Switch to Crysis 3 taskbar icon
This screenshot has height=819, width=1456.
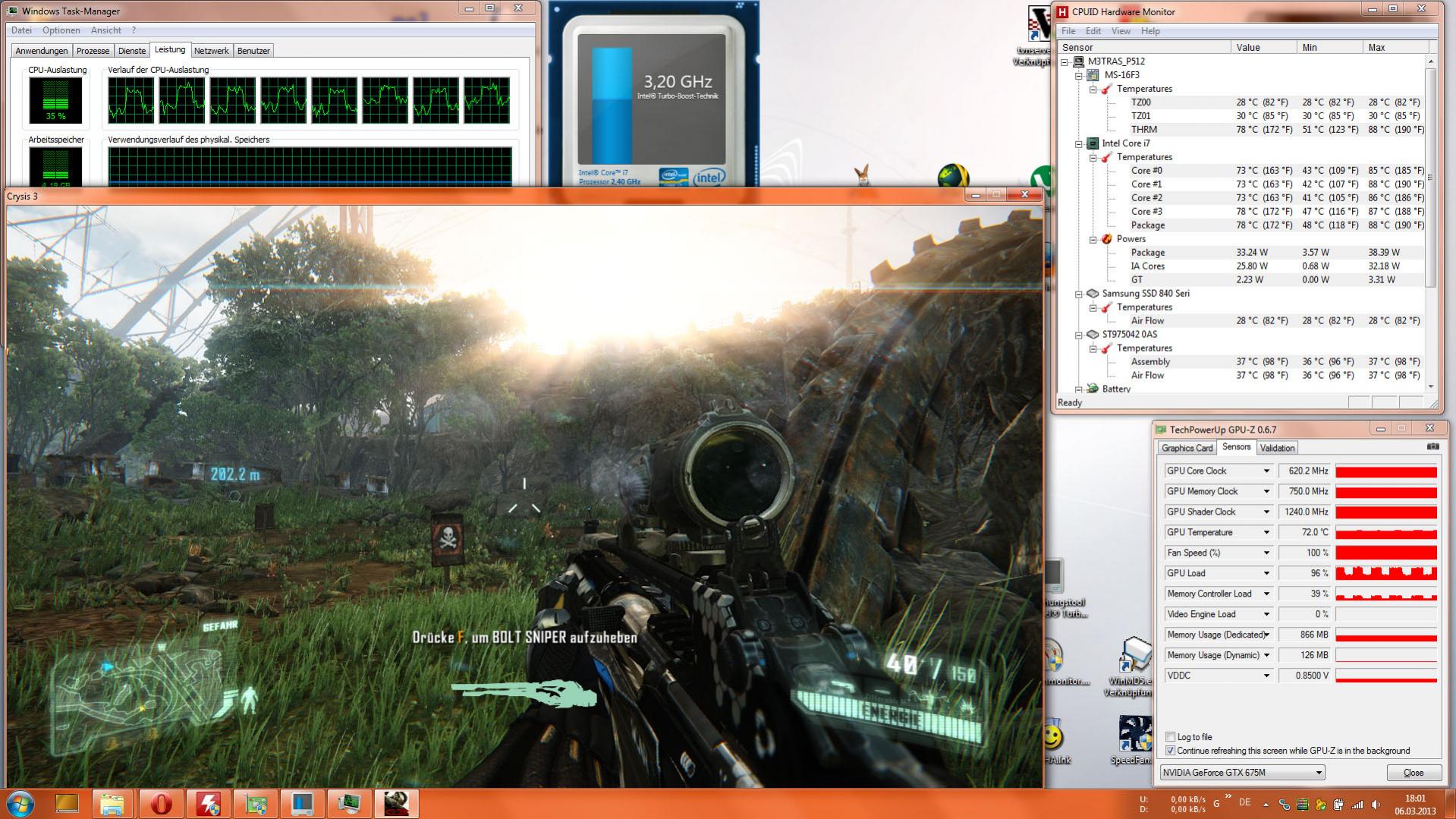click(396, 804)
